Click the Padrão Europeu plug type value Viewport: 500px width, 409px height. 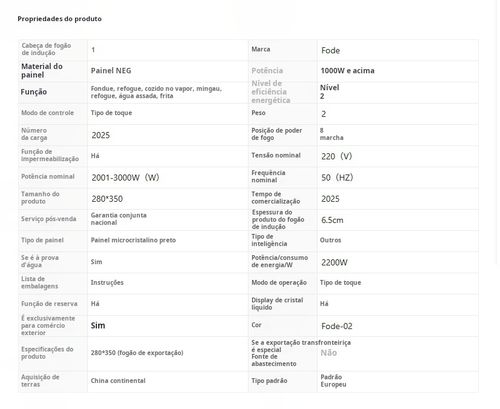coord(333,381)
